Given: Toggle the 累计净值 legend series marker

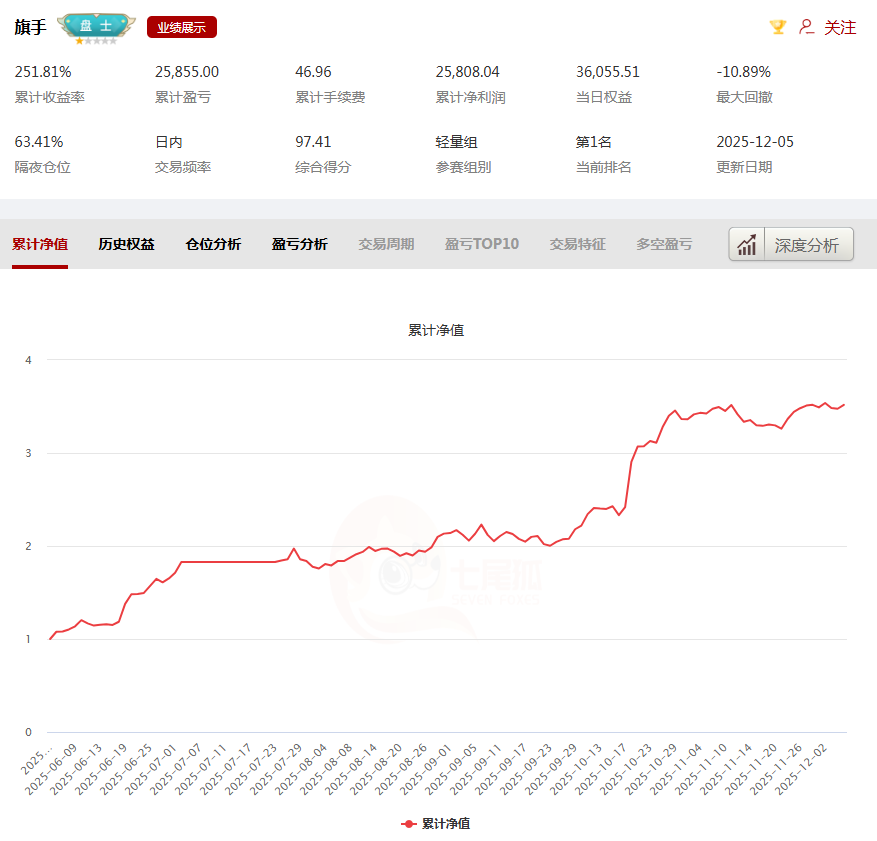Looking at the screenshot, I should [408, 824].
